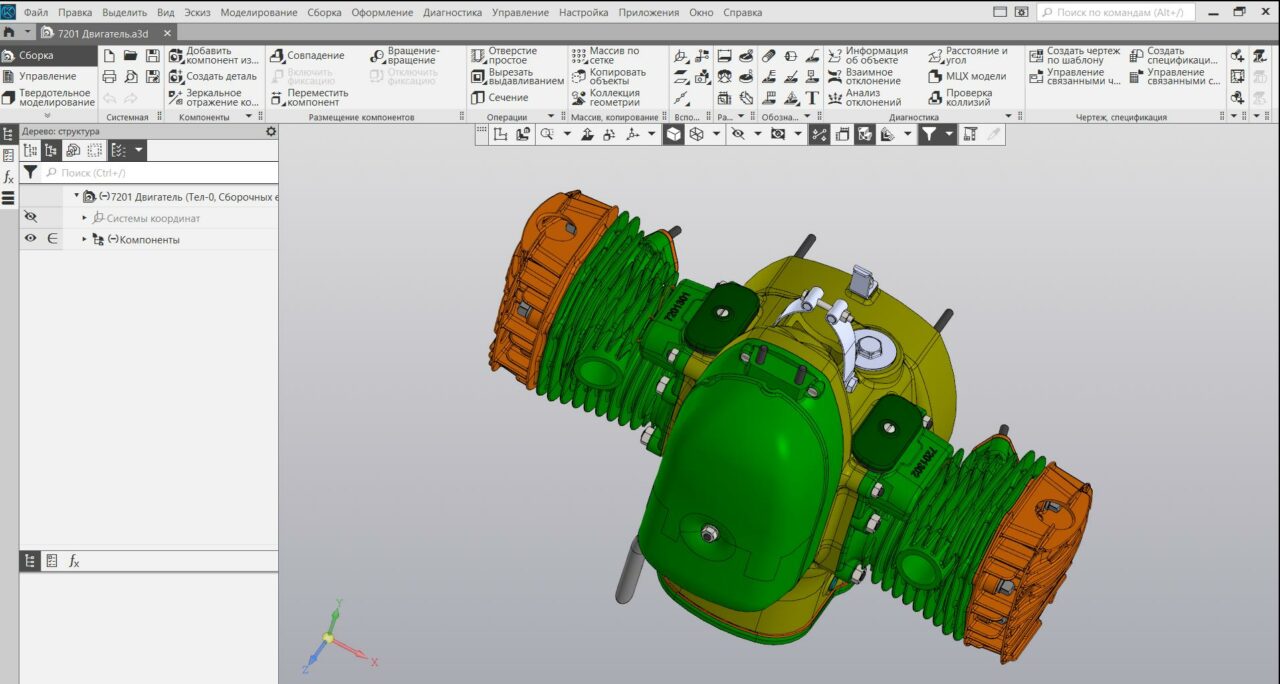The height and width of the screenshot is (684, 1280).
Task: Open the Моделирование menu
Action: 258,12
